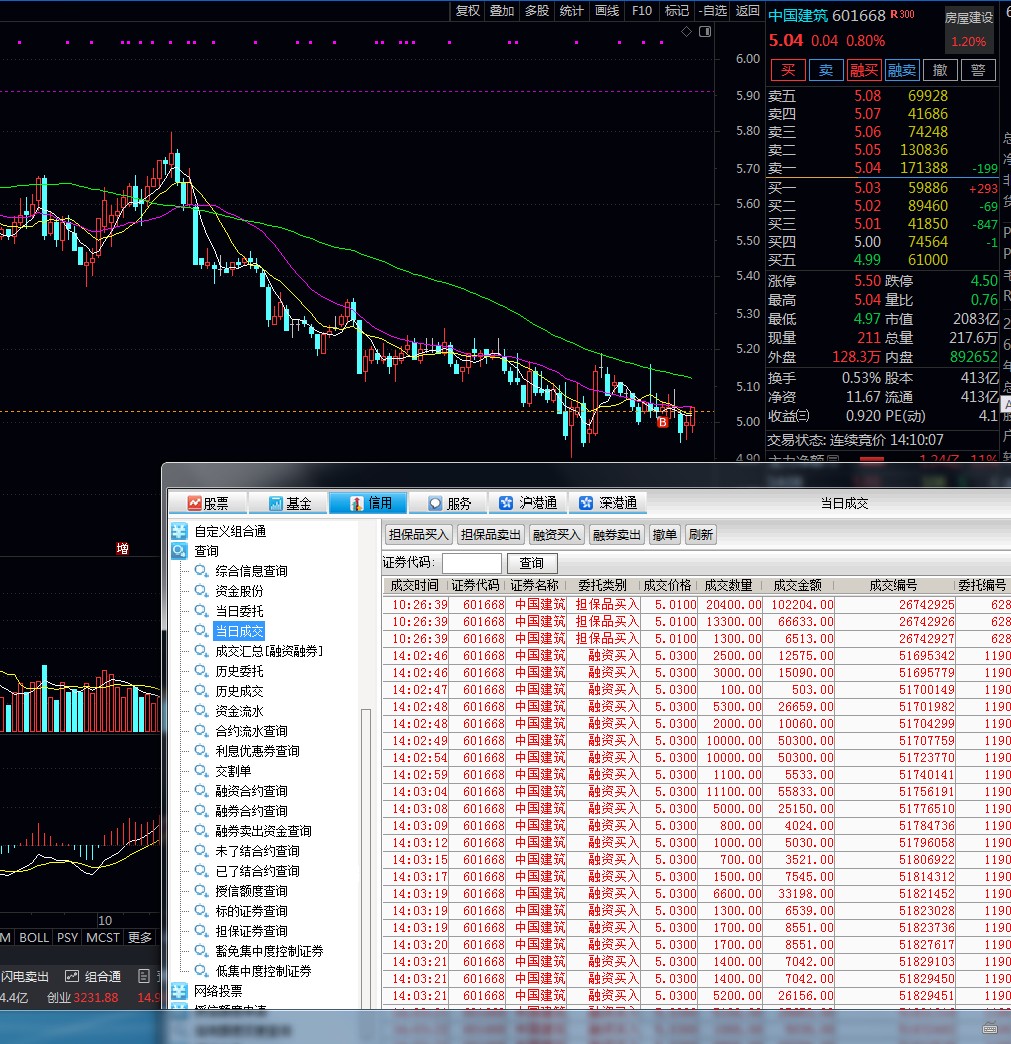Image resolution: width=1011 pixels, height=1044 pixels.
Task: Select the BOLL indicator tab
Action: pos(34,937)
